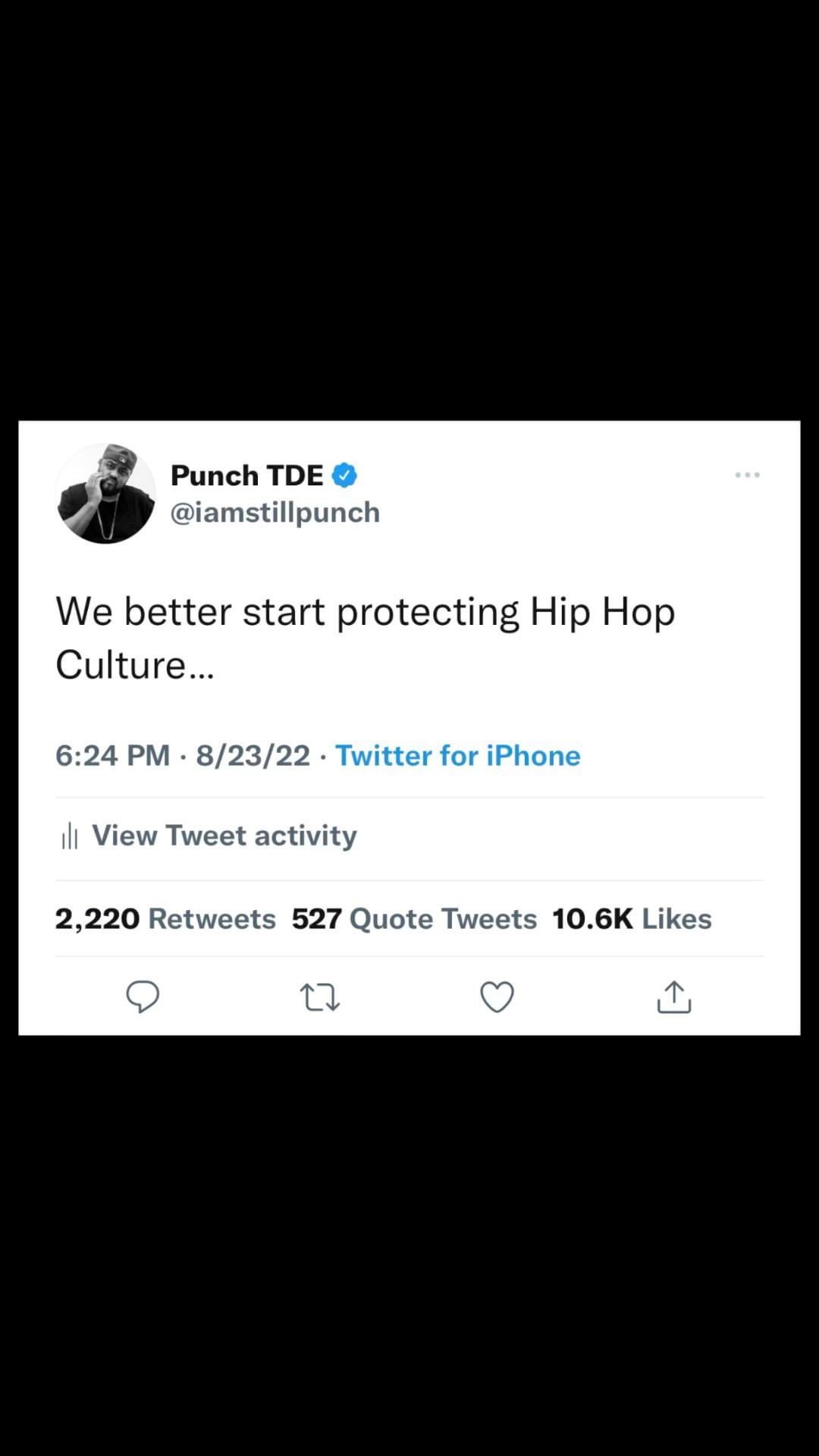Show the 10.6K Likes list
819x1456 pixels.
pyautogui.click(x=632, y=919)
